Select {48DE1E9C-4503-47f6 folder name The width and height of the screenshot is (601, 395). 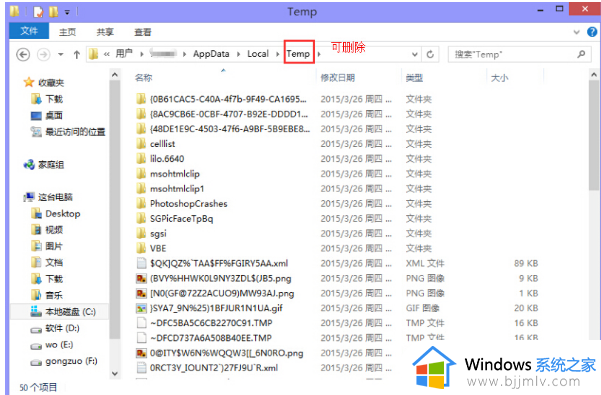(230, 129)
